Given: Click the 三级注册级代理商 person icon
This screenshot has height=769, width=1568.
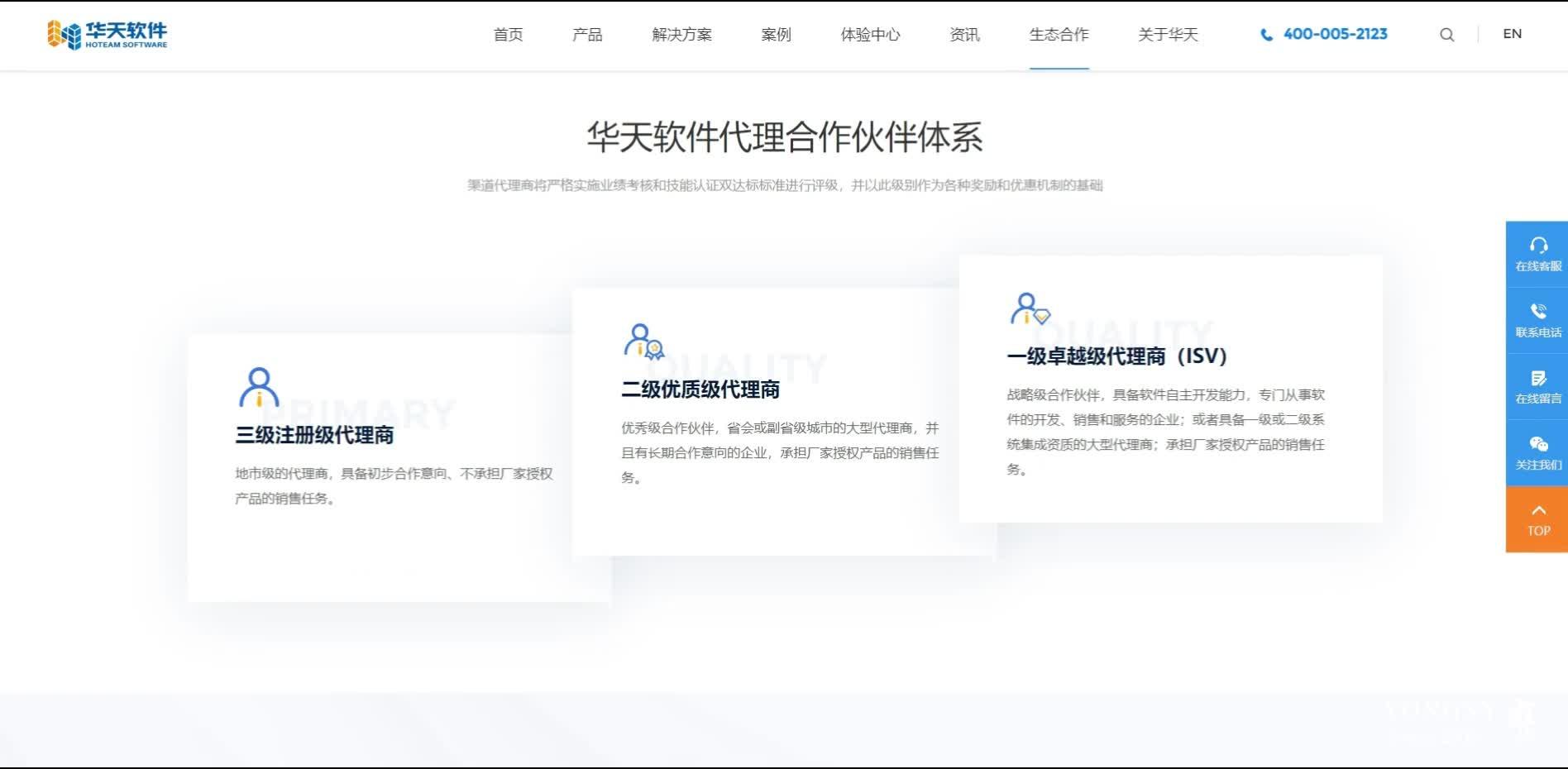Looking at the screenshot, I should click(259, 387).
